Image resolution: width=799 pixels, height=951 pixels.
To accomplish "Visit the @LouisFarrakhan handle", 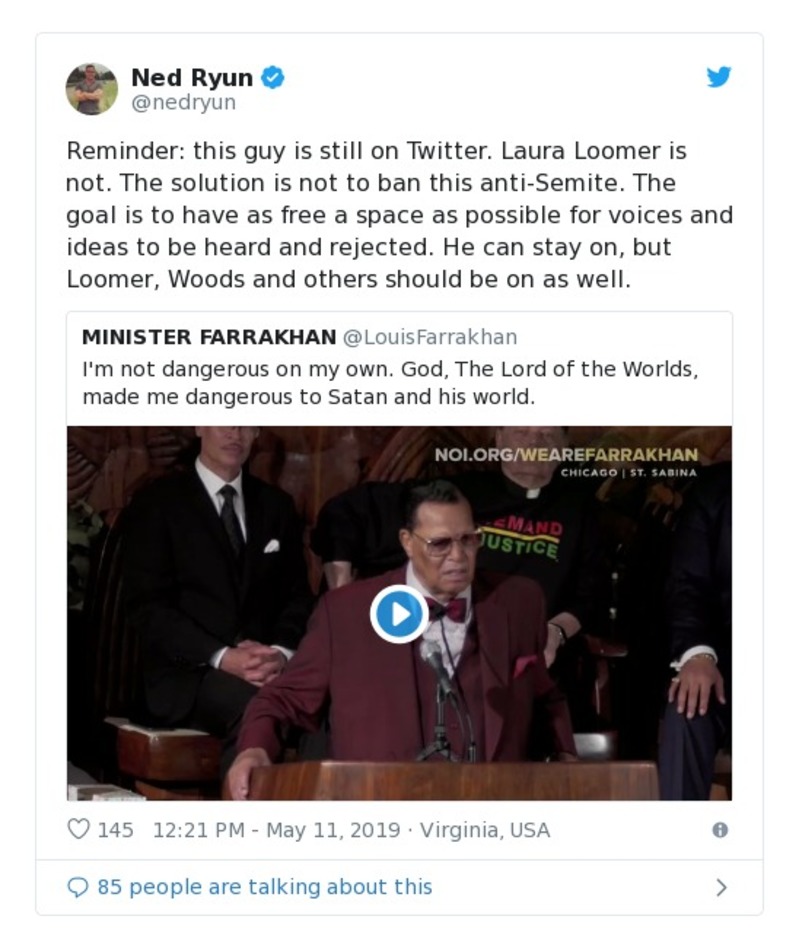I will 430,337.
